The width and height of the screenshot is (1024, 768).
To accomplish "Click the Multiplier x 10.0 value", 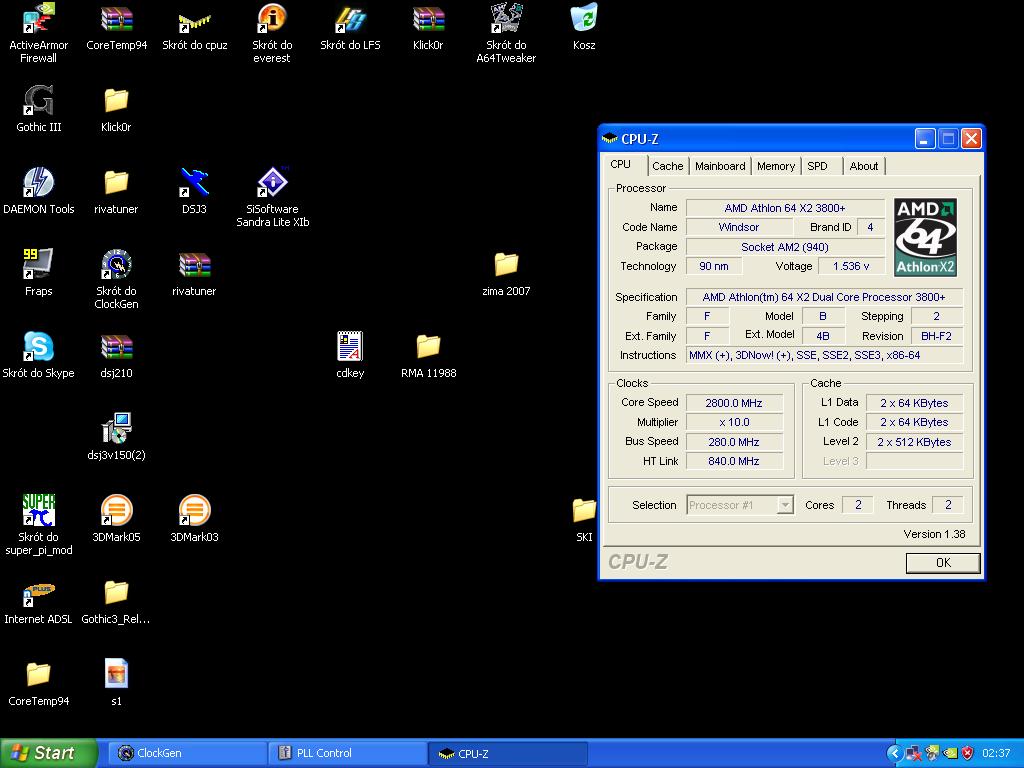I will click(x=733, y=422).
